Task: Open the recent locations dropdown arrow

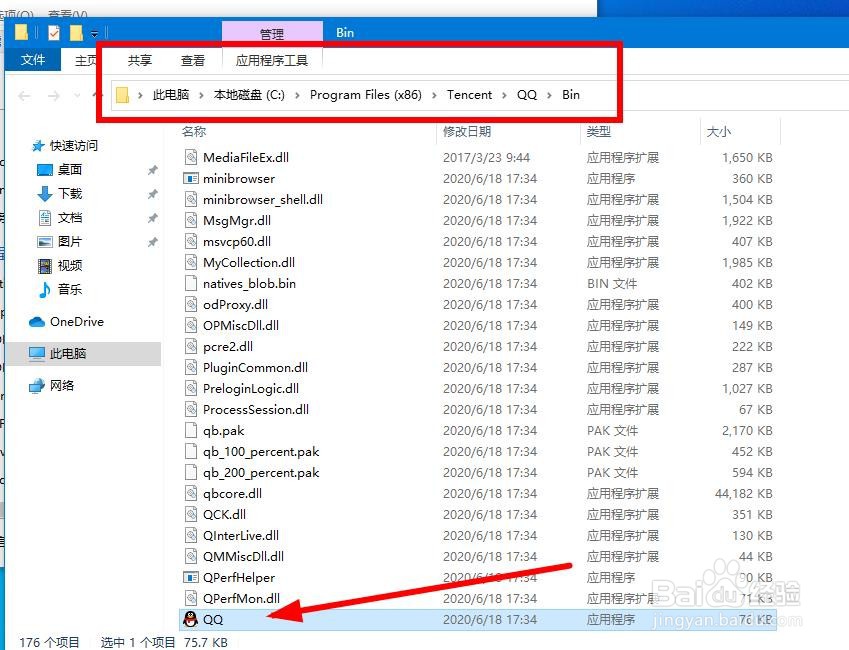Action: (77, 96)
